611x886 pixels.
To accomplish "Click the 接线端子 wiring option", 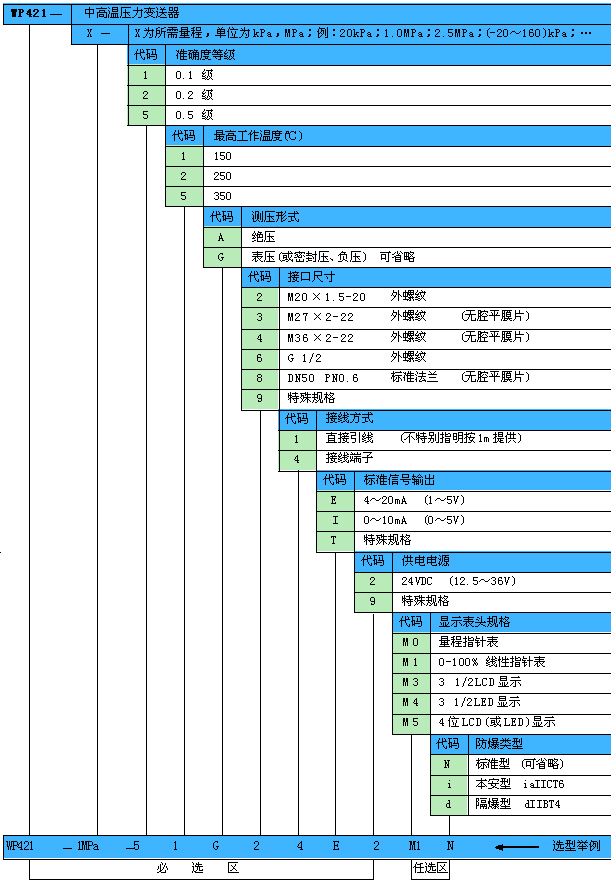I will coord(463,459).
